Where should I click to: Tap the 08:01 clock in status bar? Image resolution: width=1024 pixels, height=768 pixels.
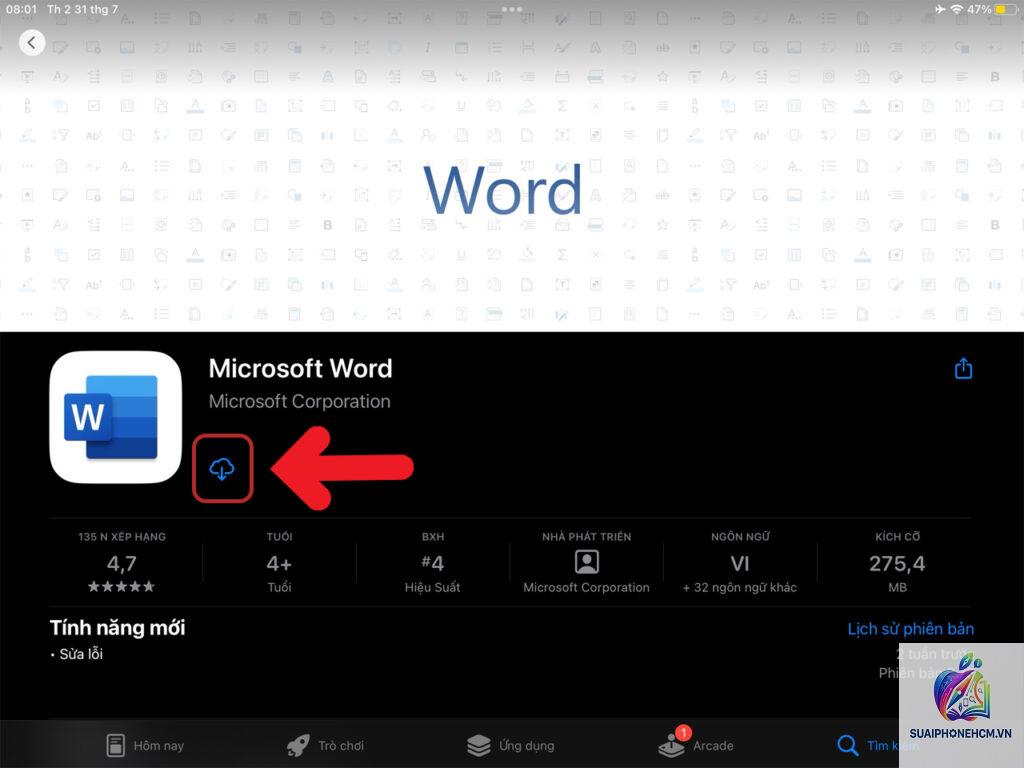click(21, 9)
